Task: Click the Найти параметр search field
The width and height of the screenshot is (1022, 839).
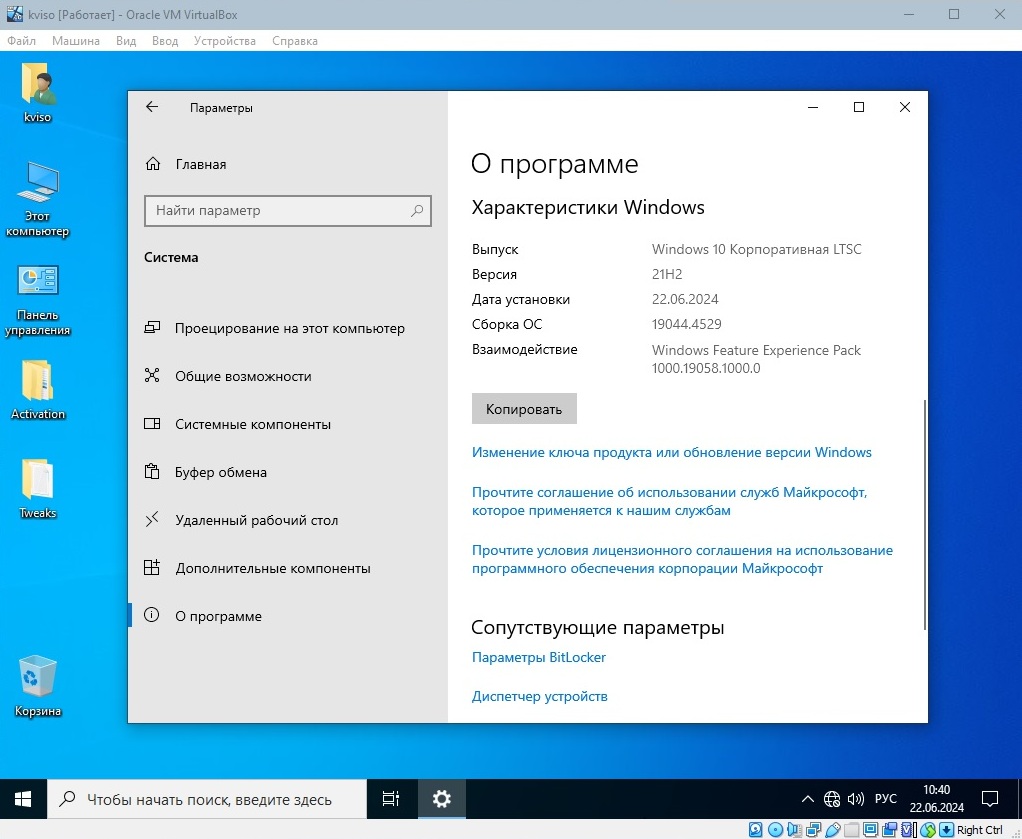Action: [287, 211]
